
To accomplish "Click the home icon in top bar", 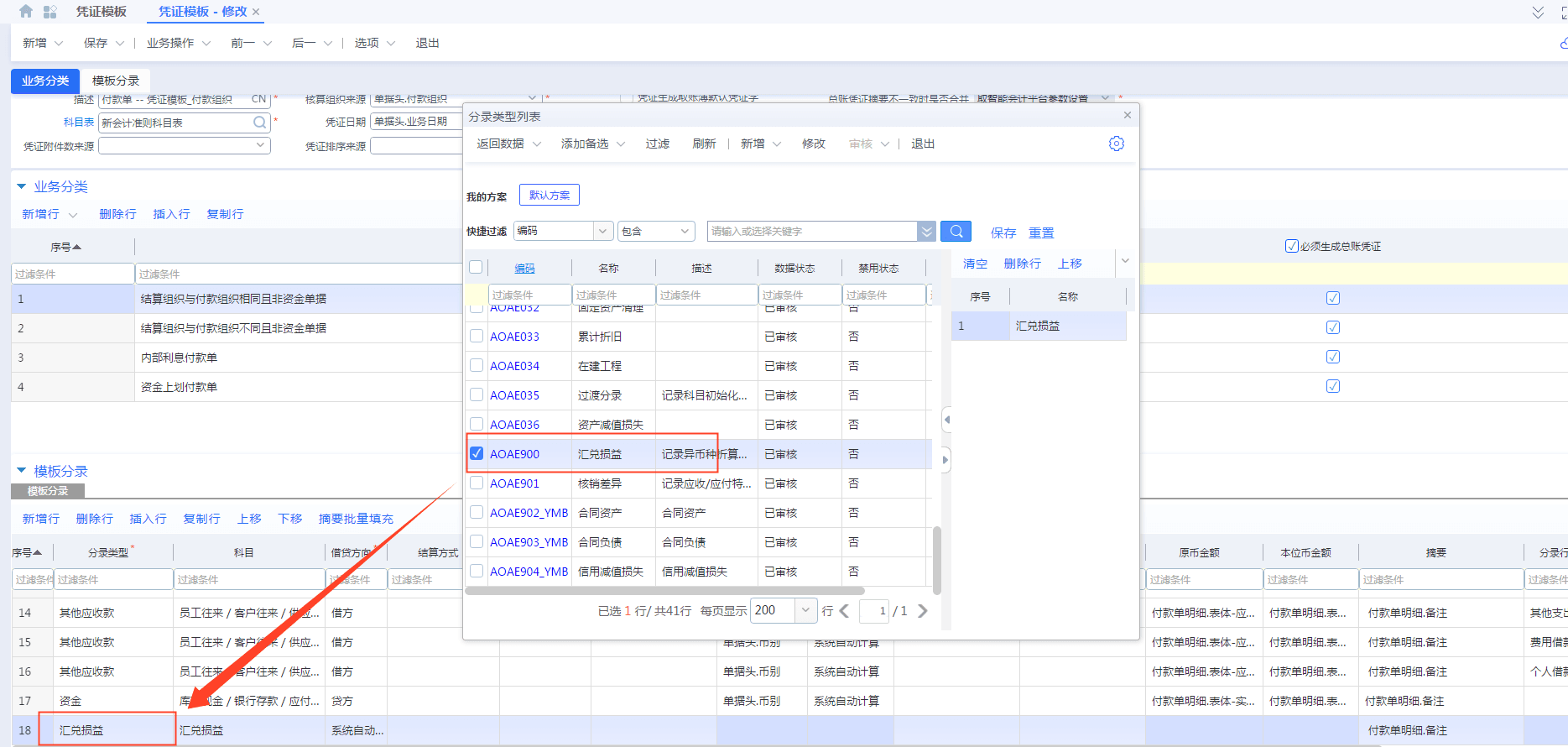I will [26, 12].
